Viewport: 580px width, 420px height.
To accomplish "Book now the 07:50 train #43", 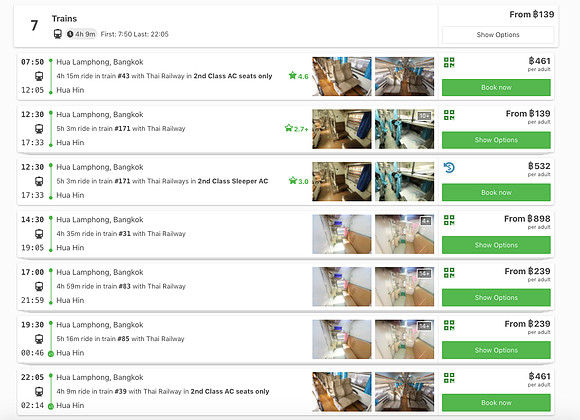I will (496, 88).
